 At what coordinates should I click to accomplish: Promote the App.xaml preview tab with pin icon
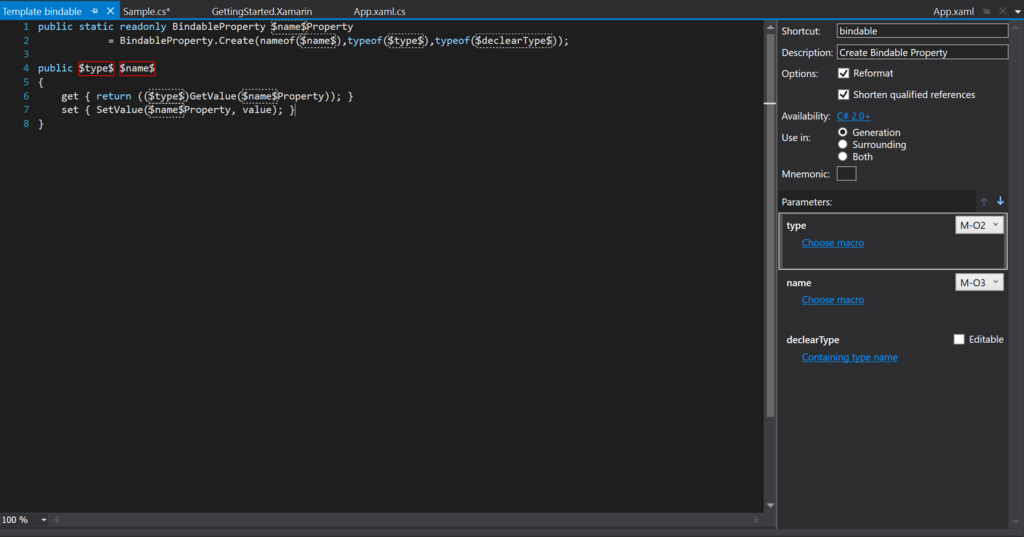click(x=987, y=11)
